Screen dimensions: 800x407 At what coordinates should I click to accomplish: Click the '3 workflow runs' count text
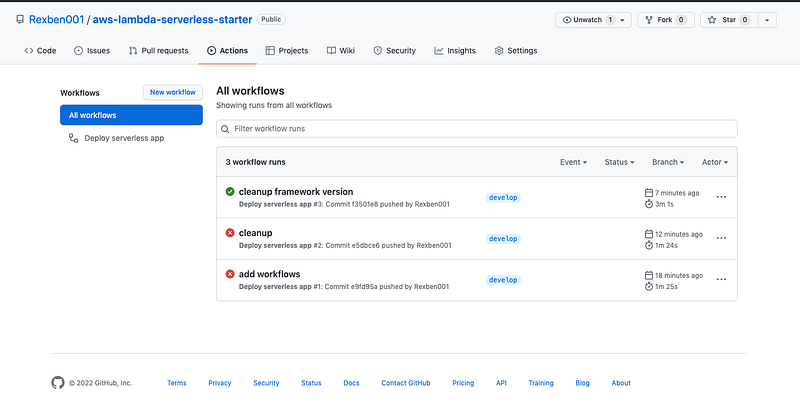point(256,162)
